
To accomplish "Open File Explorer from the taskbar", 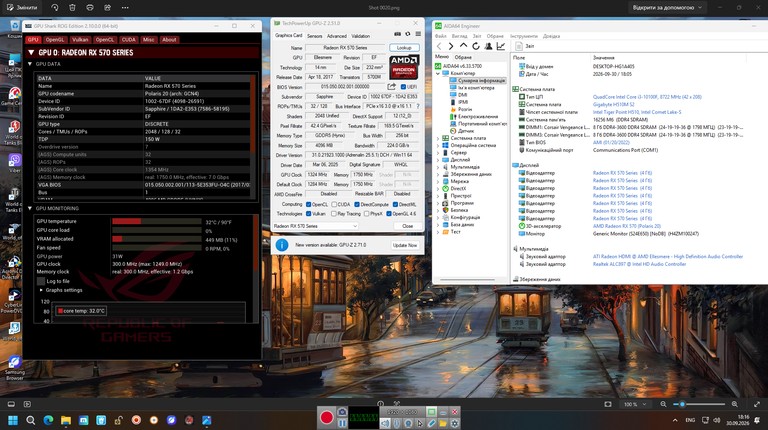I will (x=66, y=420).
